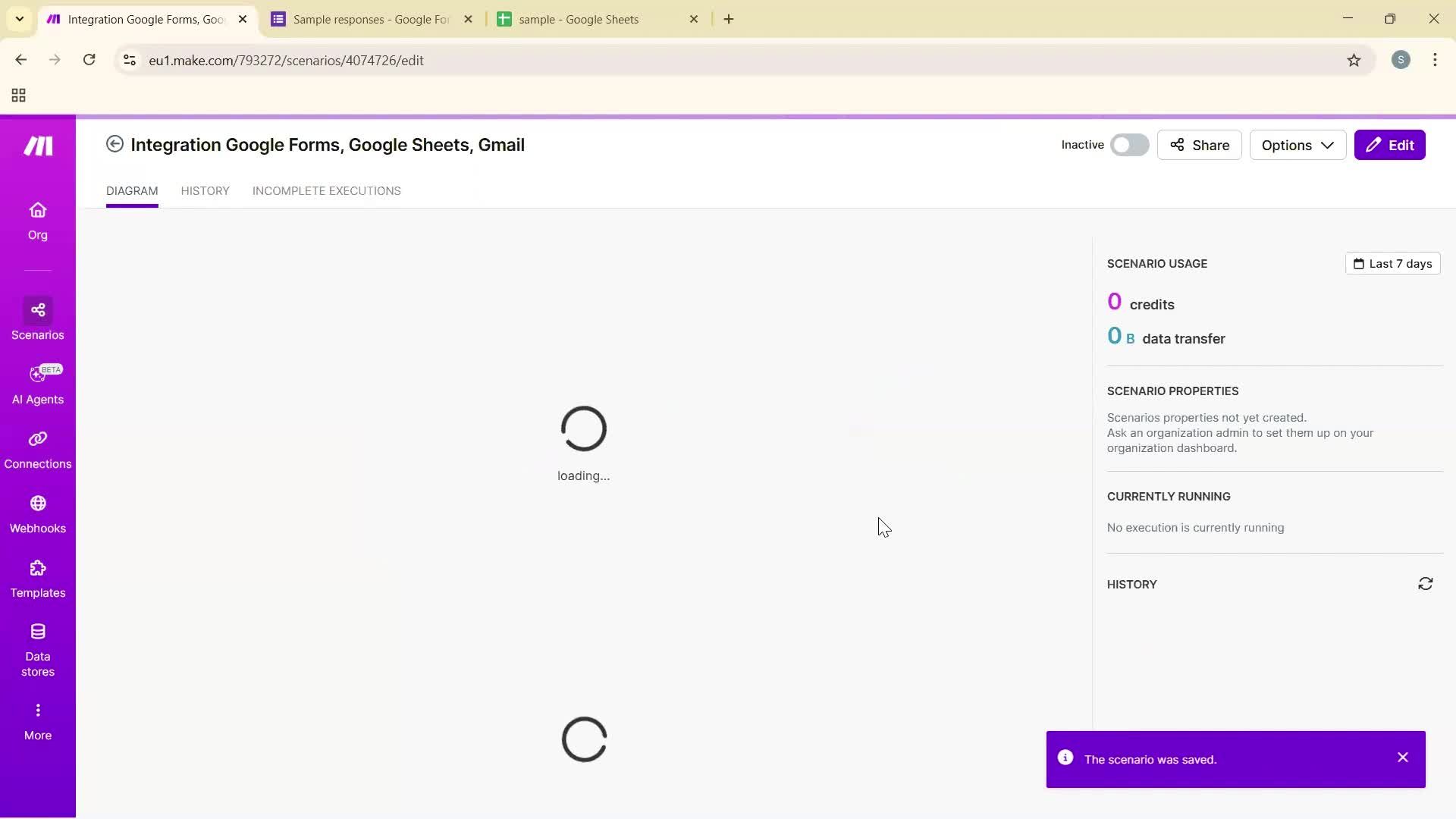Screen dimensions: 1456x819
Task: Share the scenario
Action: (x=1200, y=144)
